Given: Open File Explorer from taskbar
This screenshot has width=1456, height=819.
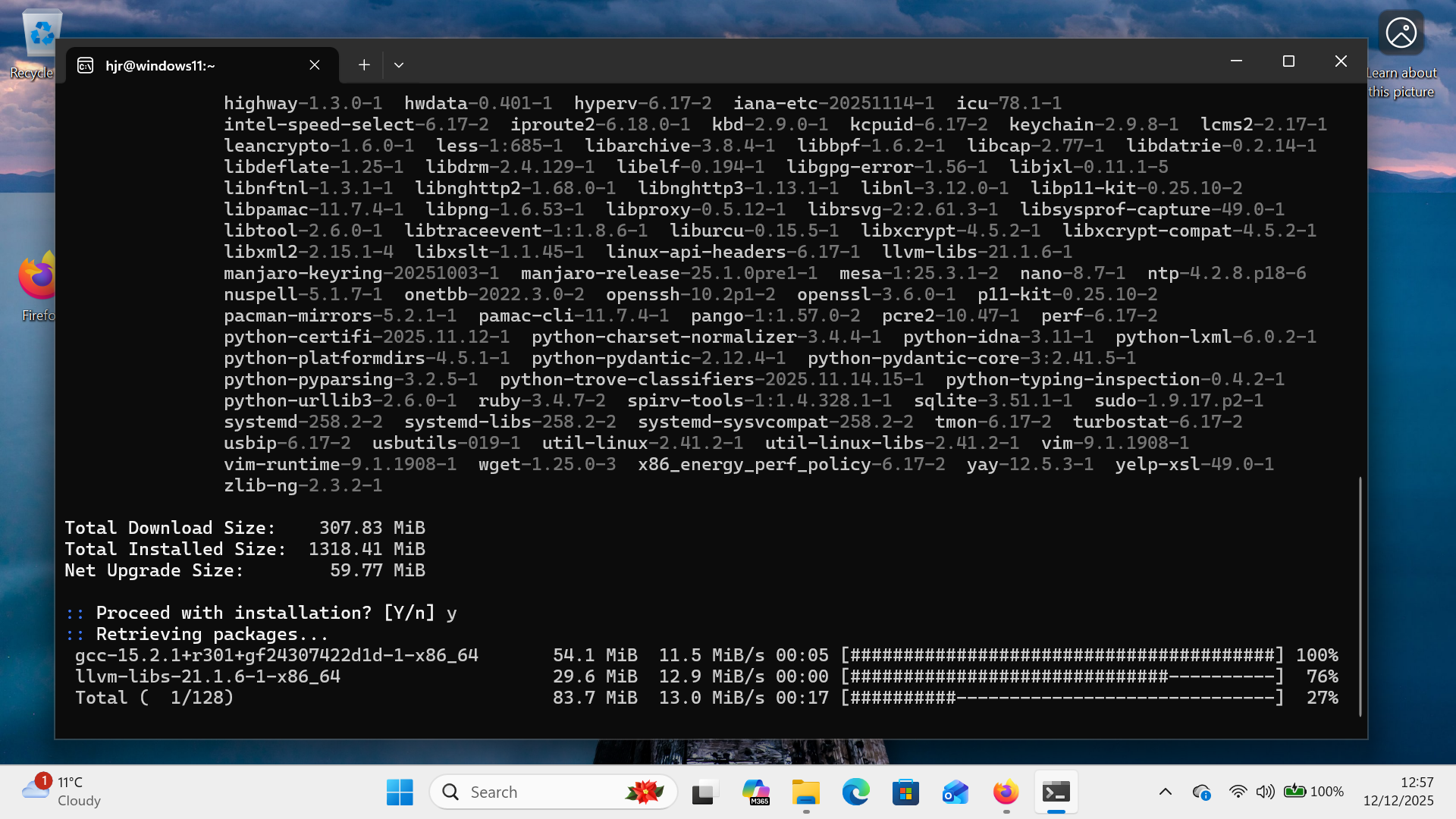Looking at the screenshot, I should pos(806,792).
